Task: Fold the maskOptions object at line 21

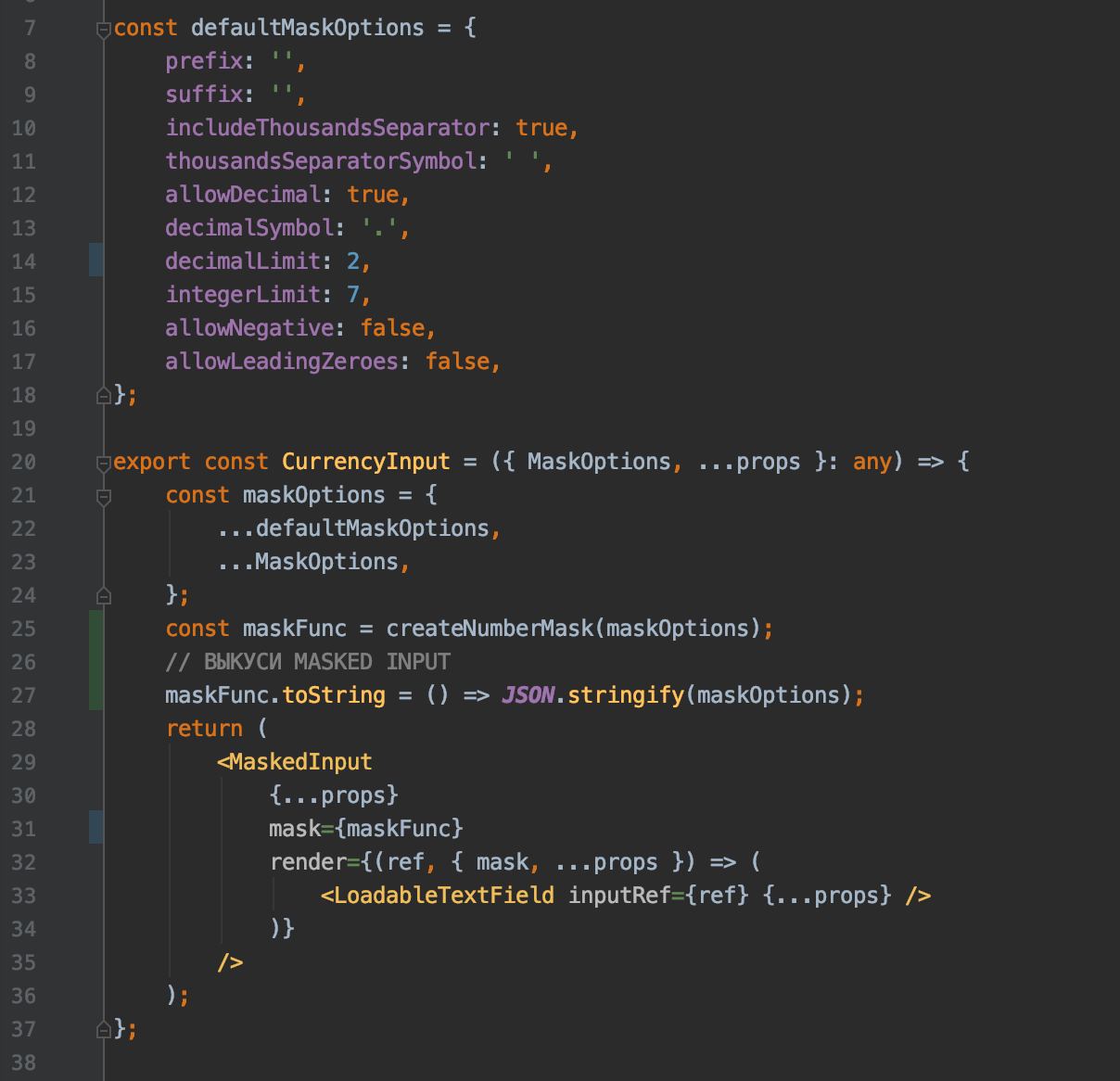Action: coord(104,497)
